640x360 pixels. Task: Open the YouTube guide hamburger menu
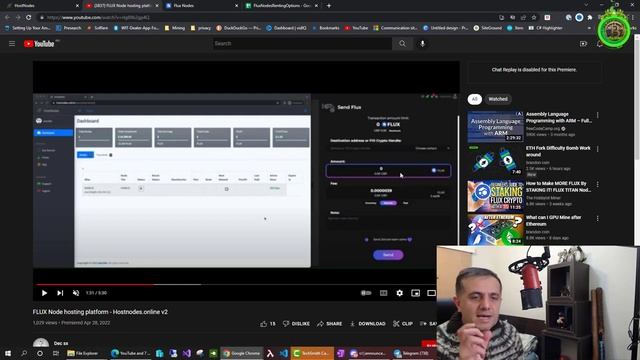point(12,44)
